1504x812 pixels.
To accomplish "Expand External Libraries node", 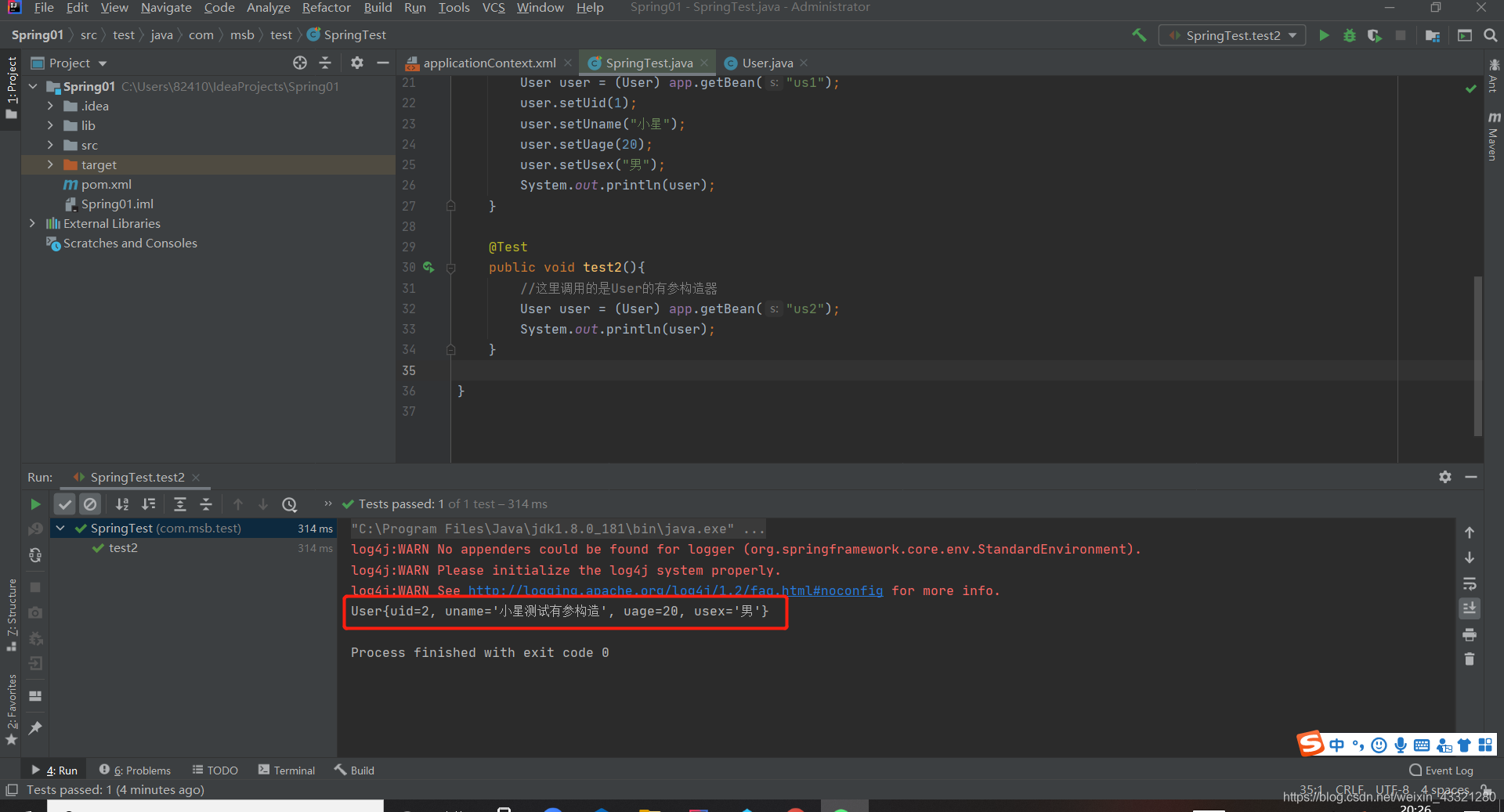I will click(33, 223).
